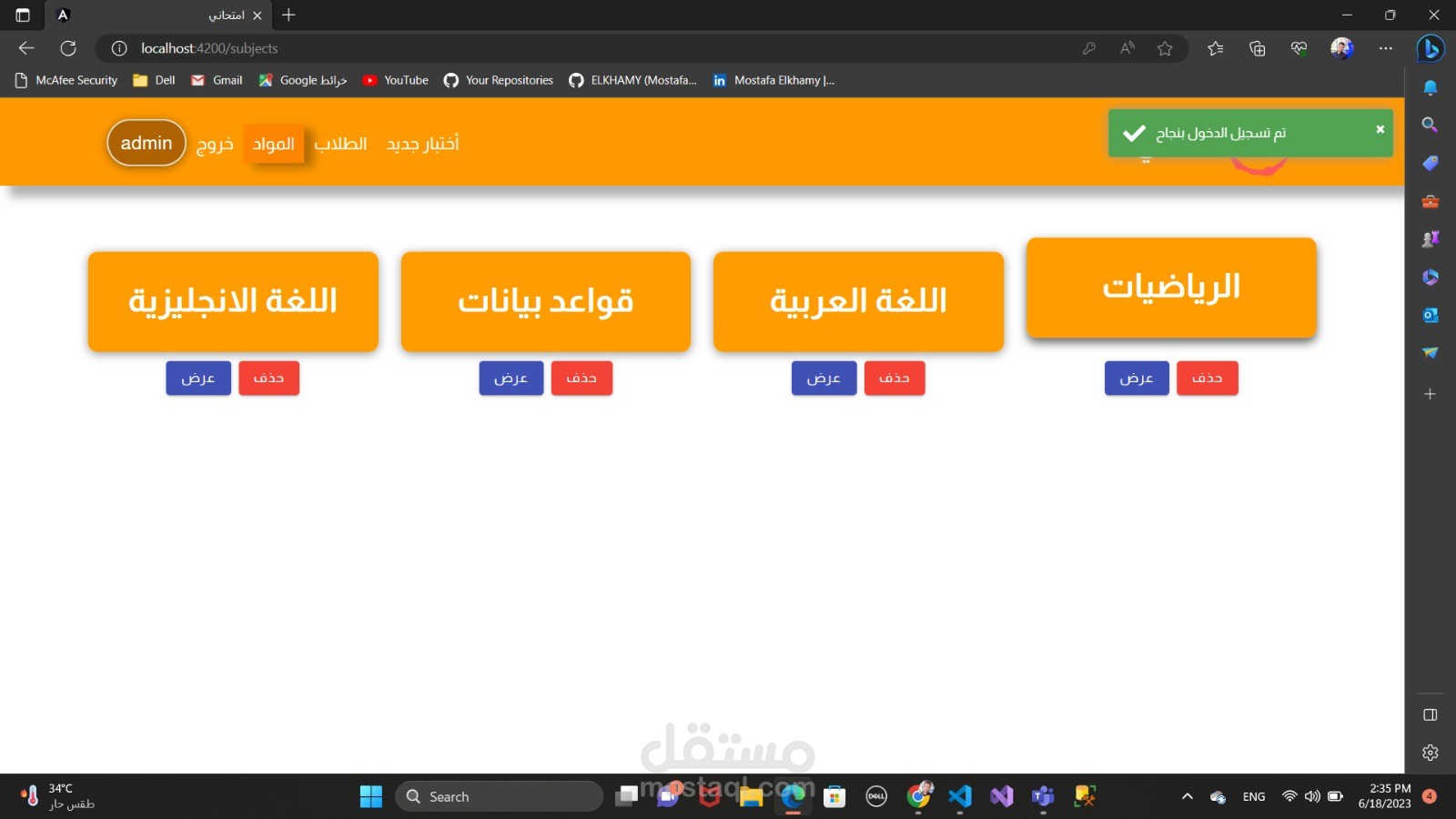This screenshot has height=819, width=1456.
Task: Open the Windows Start menu
Action: point(371,796)
